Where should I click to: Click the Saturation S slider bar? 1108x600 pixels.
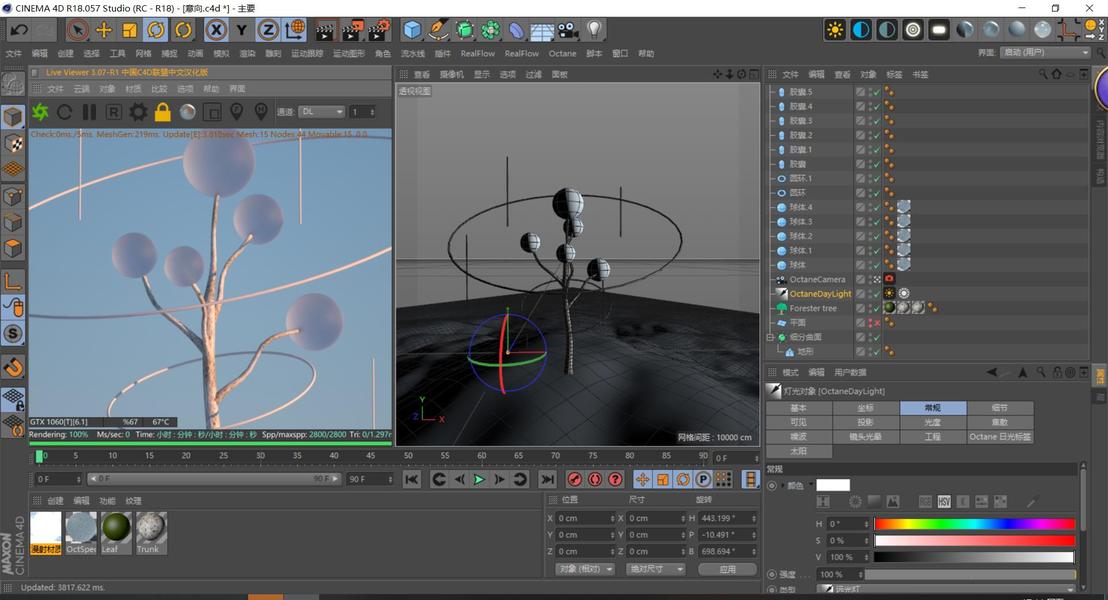(x=974, y=541)
